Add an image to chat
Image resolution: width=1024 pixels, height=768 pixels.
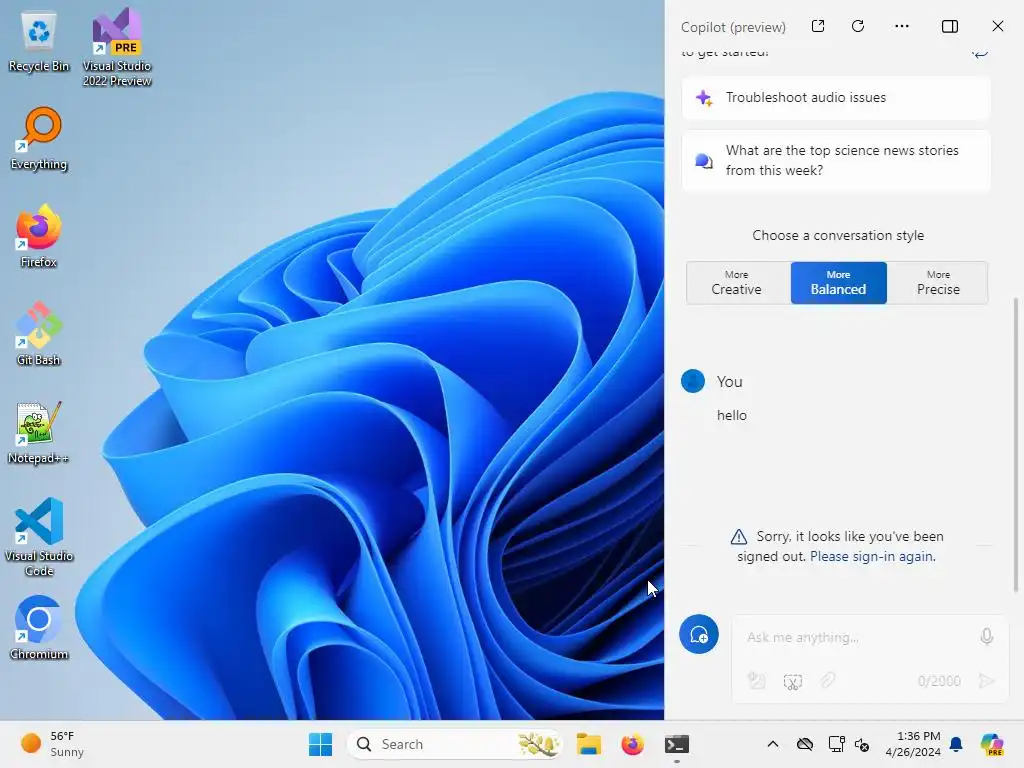click(756, 681)
